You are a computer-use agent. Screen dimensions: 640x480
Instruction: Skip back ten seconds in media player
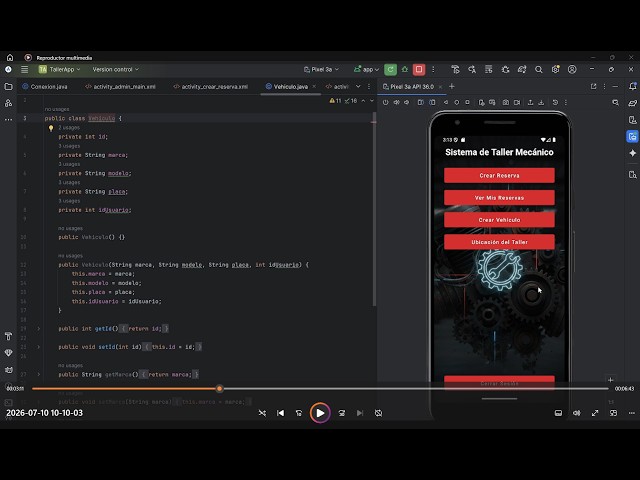click(299, 413)
